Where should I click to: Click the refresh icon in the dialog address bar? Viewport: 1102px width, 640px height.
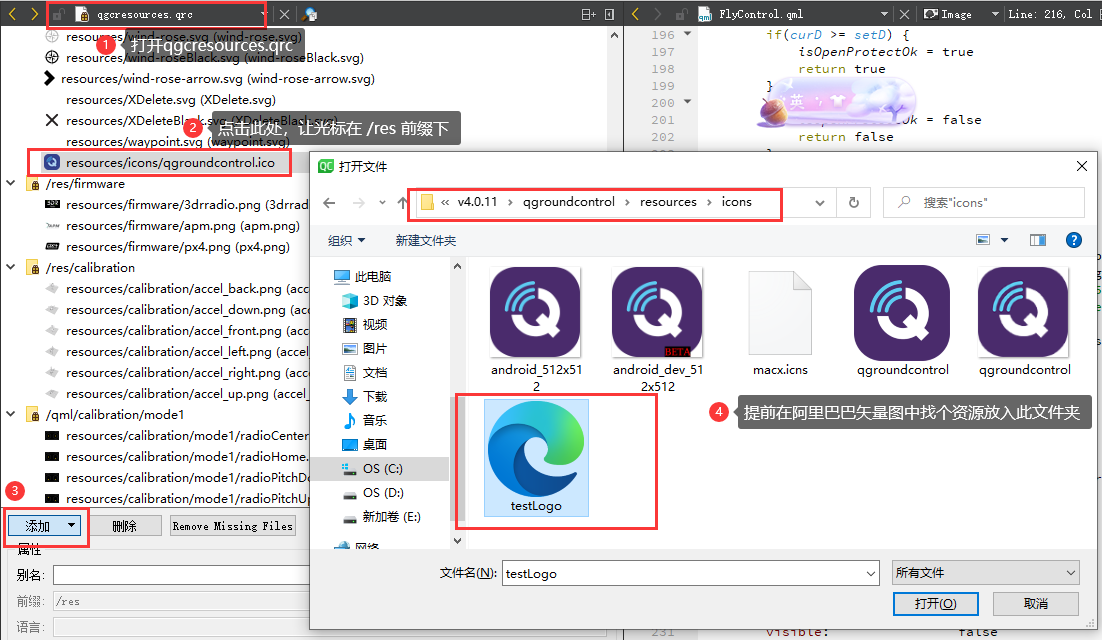[x=853, y=203]
